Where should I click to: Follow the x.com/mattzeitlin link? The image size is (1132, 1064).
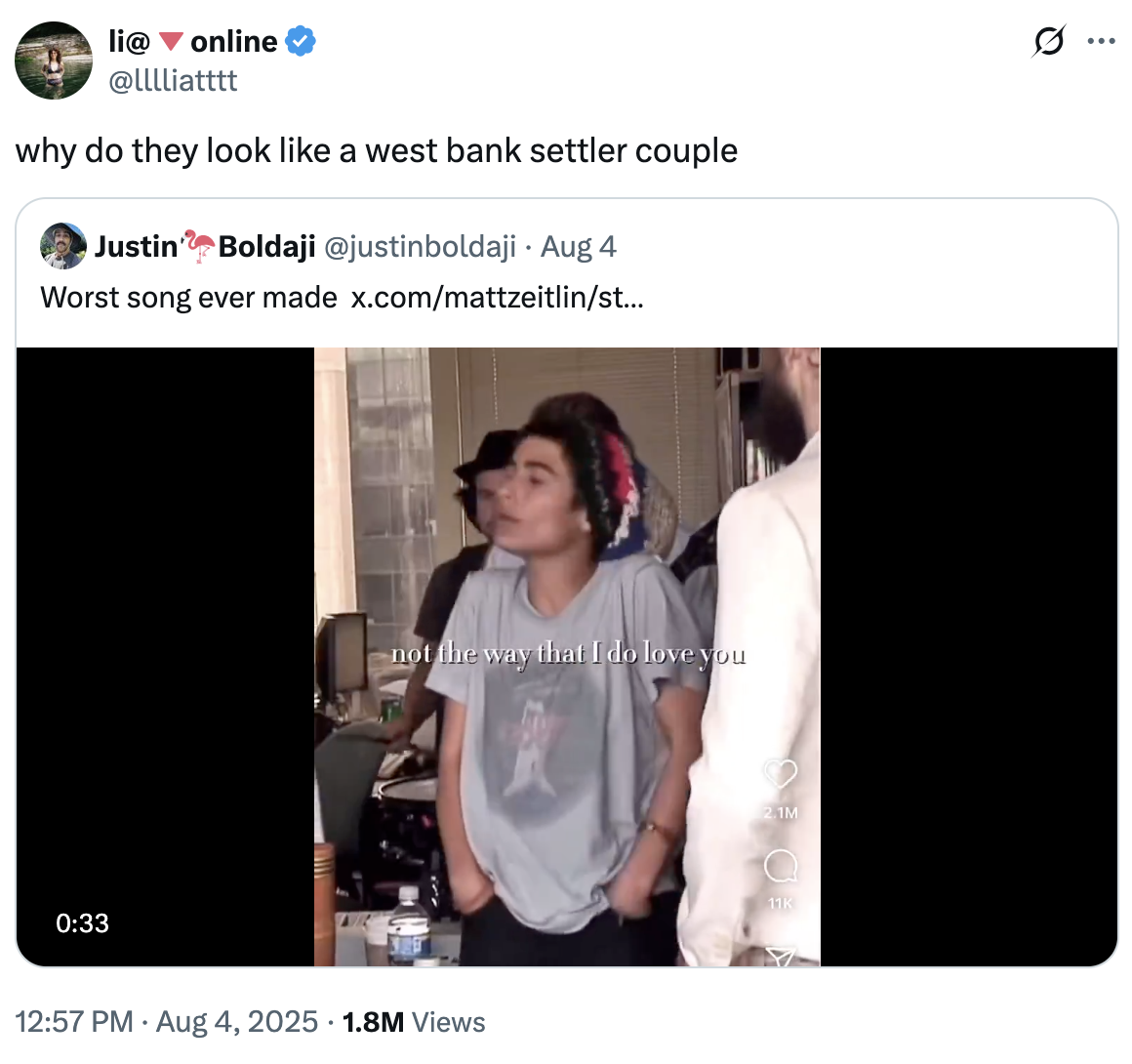497,297
